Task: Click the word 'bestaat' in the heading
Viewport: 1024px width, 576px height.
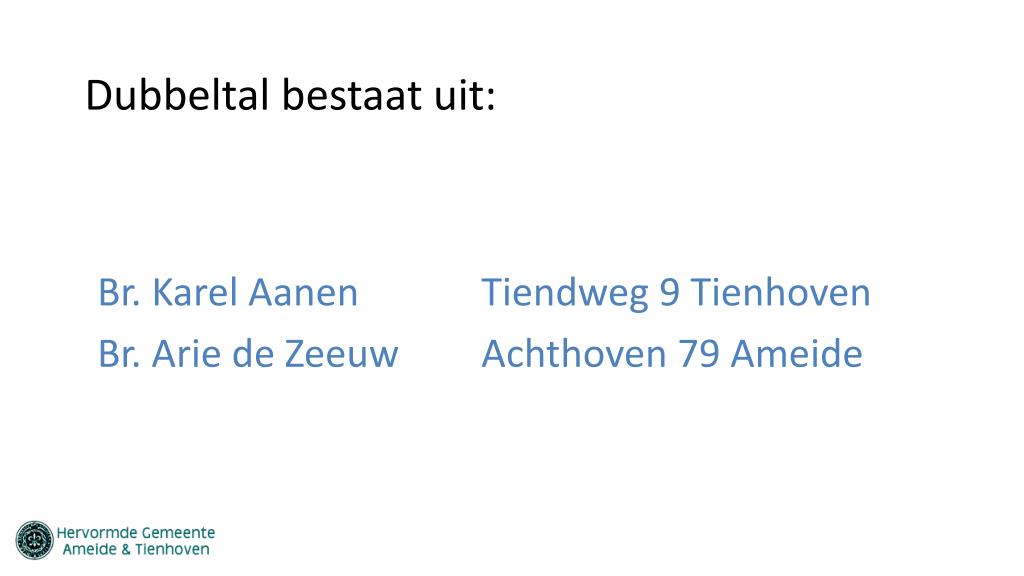Action: [x=352, y=95]
